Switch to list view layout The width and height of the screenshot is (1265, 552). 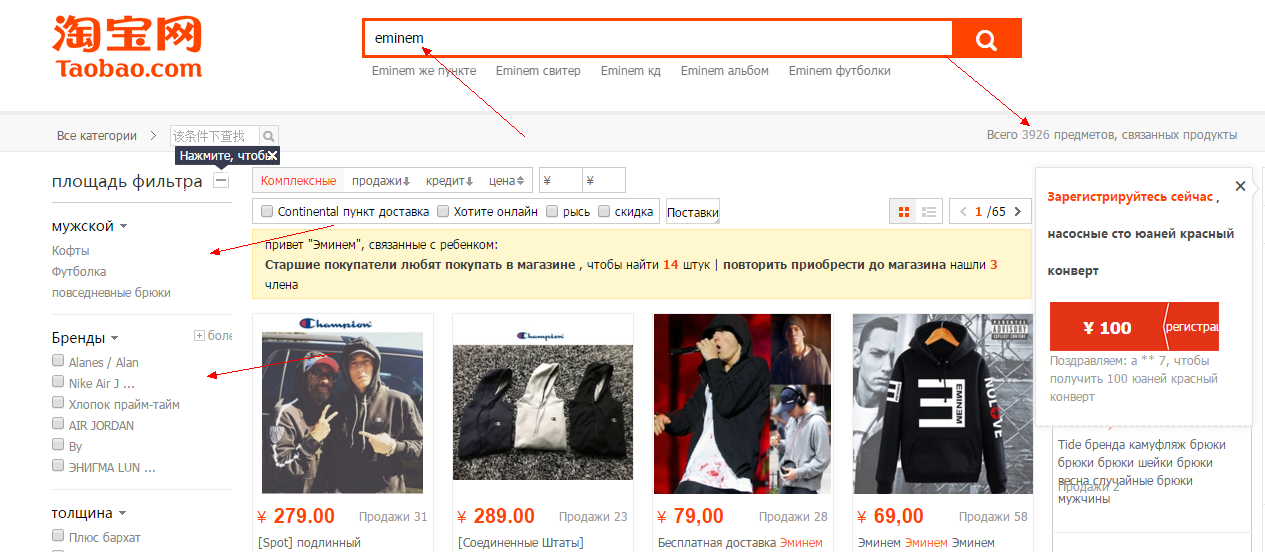pyautogui.click(x=929, y=212)
